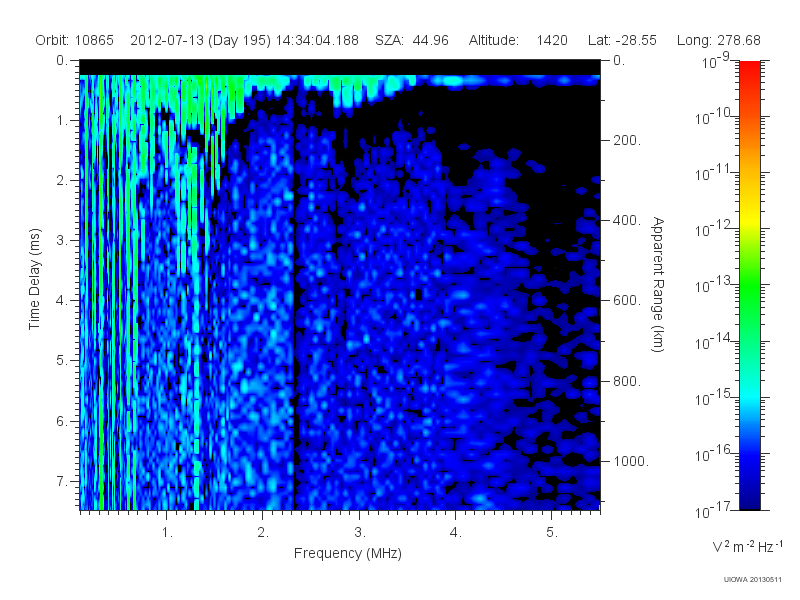Click the '200.' Apparent Range tick label

pyautogui.click(x=627, y=140)
